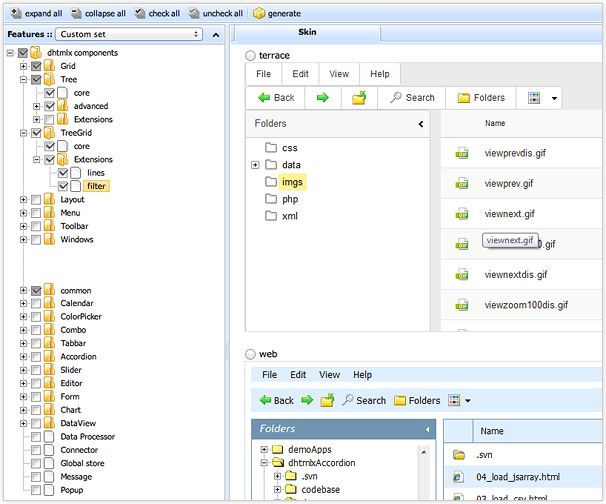This screenshot has width=606, height=504.
Task: Collapse the Features panel with the up chevron
Action: pos(216,35)
